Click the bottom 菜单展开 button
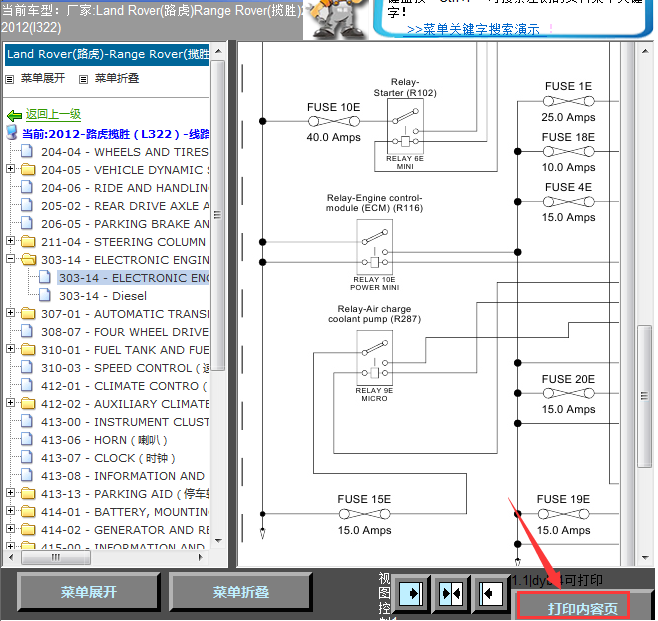Image resolution: width=658 pixels, height=621 pixels. (x=89, y=592)
